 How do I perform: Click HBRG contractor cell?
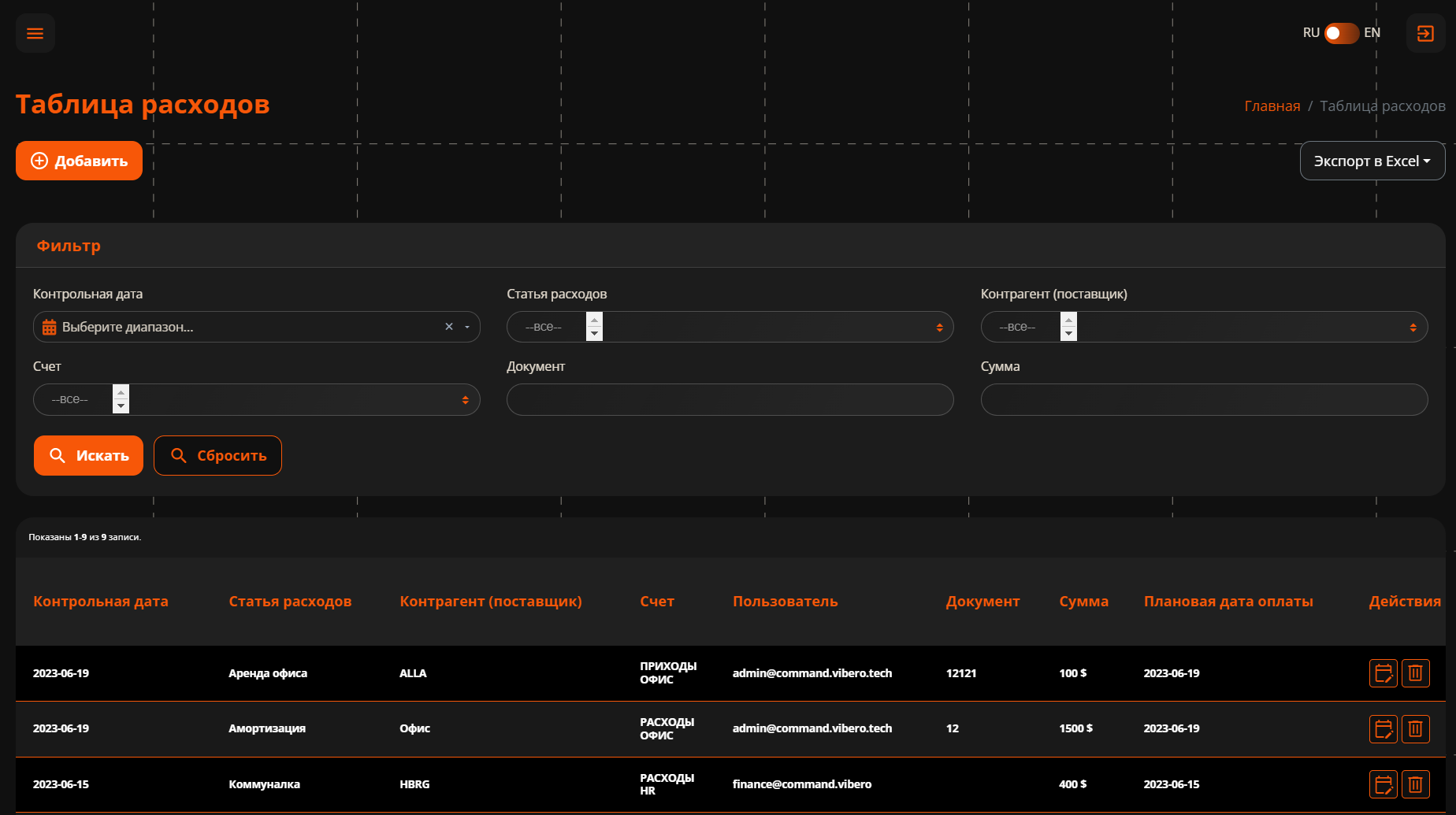[414, 784]
